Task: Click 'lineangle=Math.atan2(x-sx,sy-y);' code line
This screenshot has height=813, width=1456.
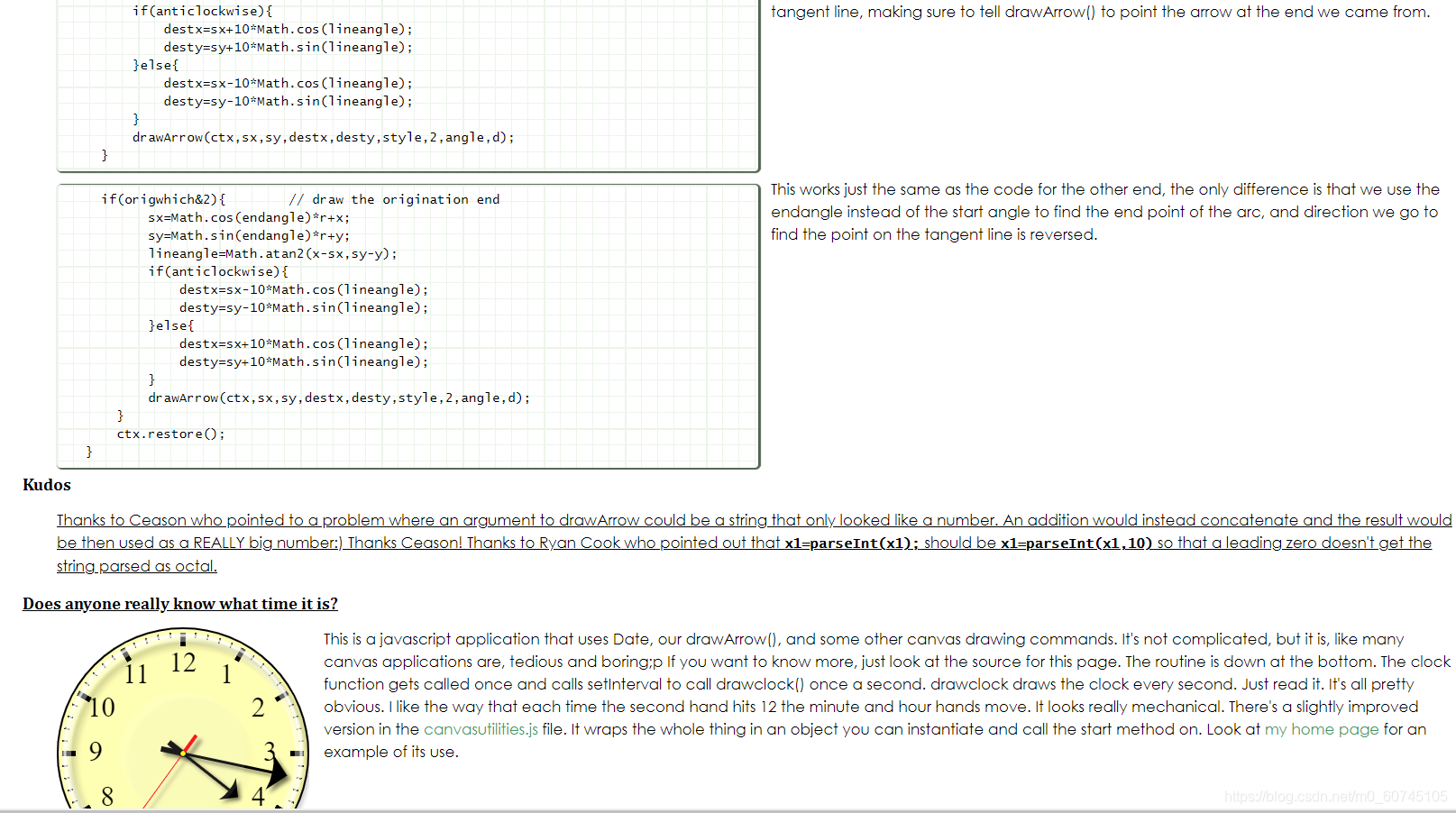Action: point(272,253)
